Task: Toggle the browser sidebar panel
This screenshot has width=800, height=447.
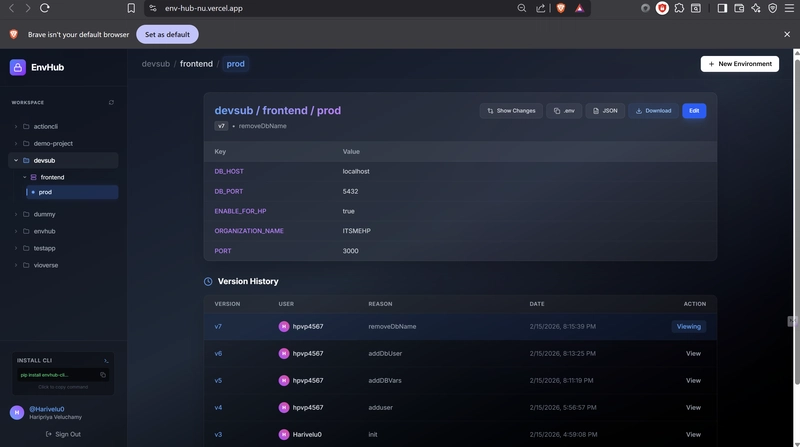Action: point(722,8)
